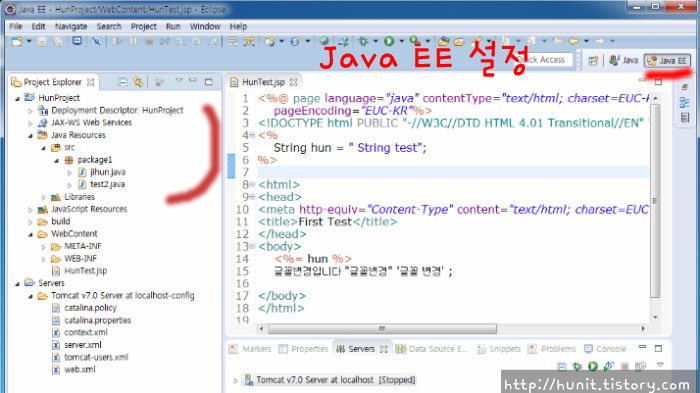
Task: Select web.xml in Tomcat config
Action: coord(74,369)
